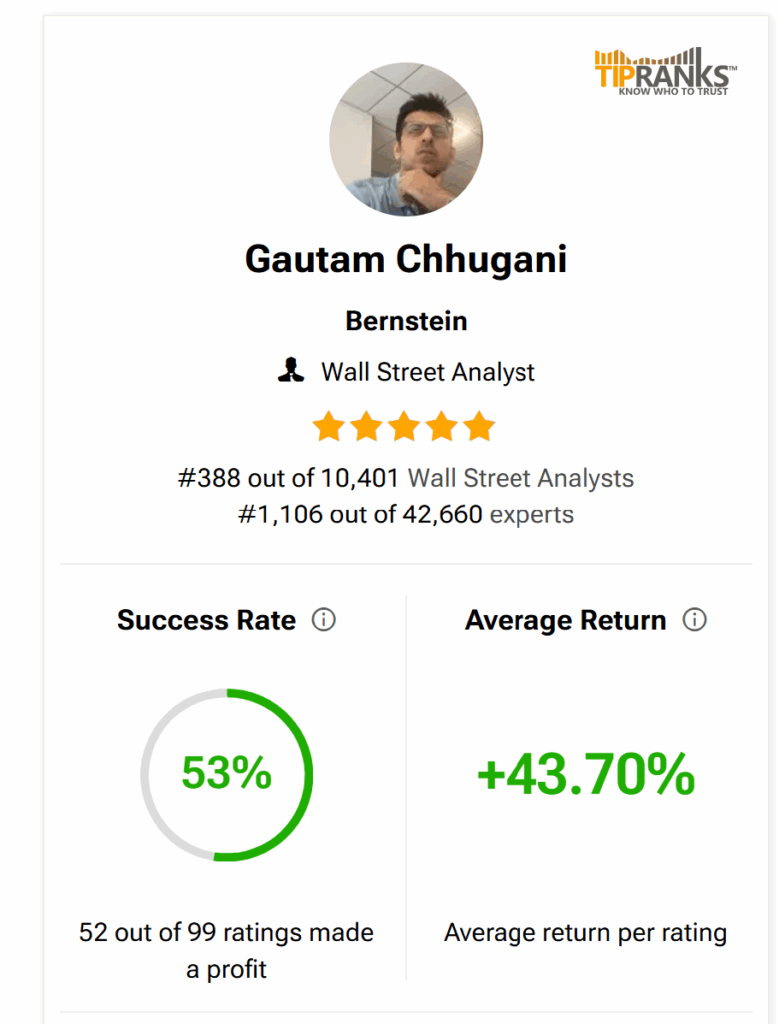
Task: Click the +43.70% average return value
Action: [585, 774]
